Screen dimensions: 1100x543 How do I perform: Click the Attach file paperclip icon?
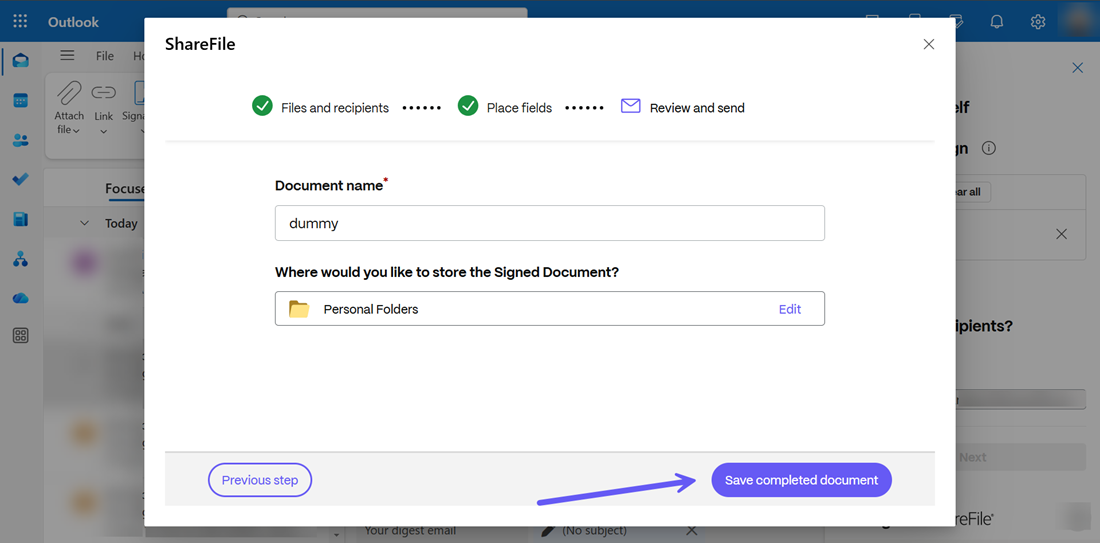tap(69, 93)
